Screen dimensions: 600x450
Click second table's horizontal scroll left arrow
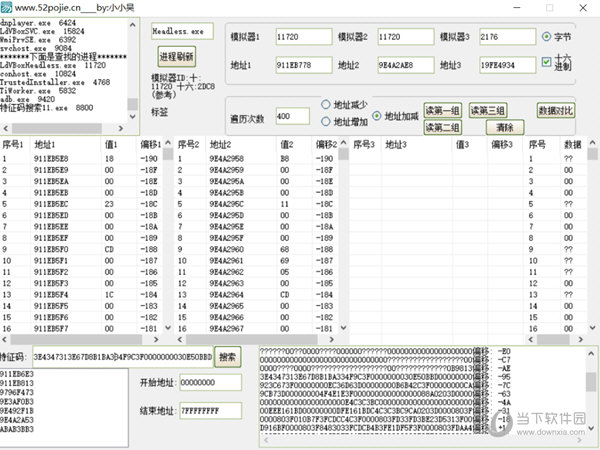[x=180, y=339]
